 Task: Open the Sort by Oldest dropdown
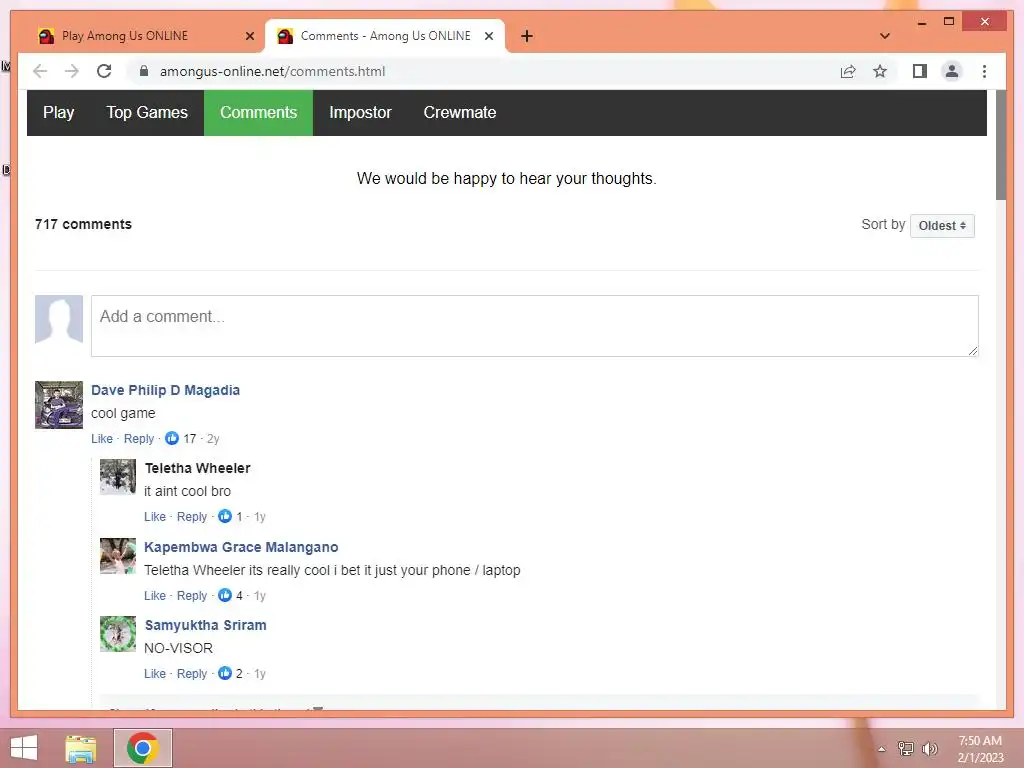942,226
